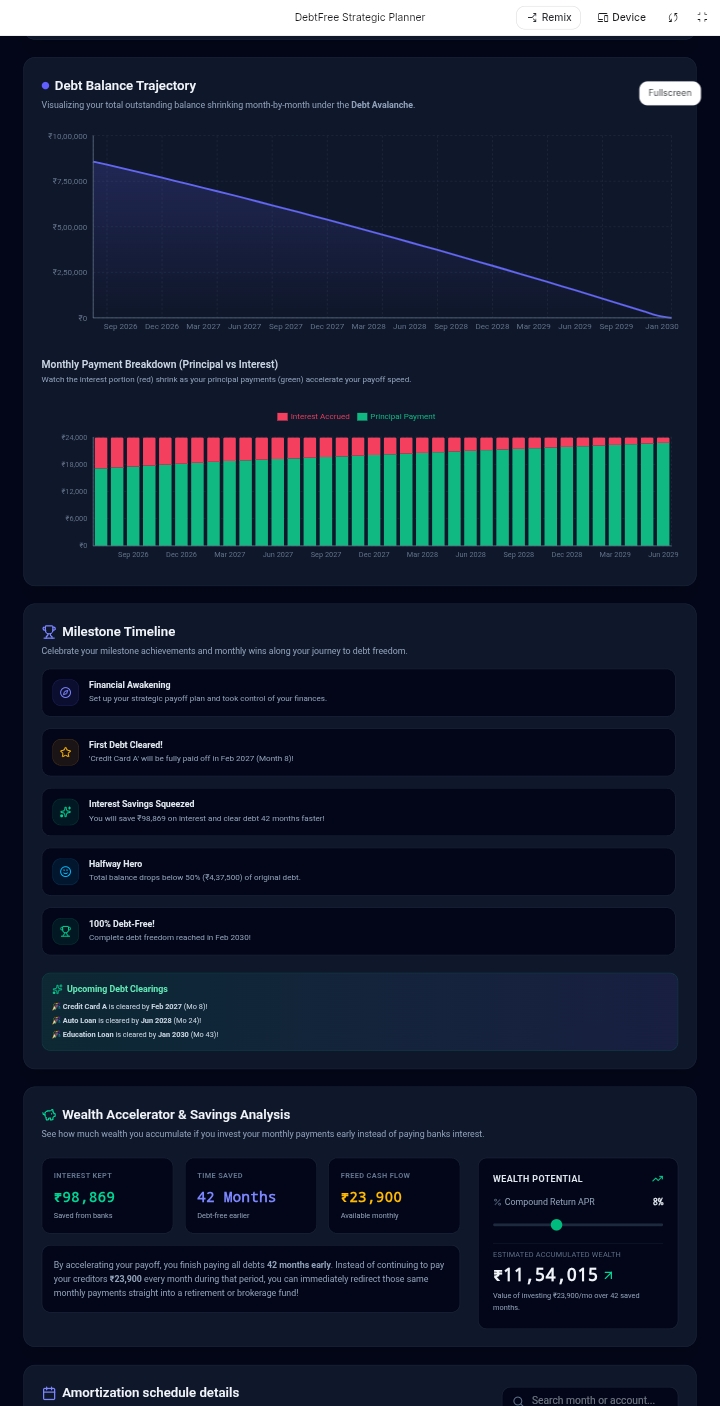Viewport: 720px width, 1406px height.
Task: Click the trending-up icon in Wealth Potential
Action: (x=657, y=1179)
